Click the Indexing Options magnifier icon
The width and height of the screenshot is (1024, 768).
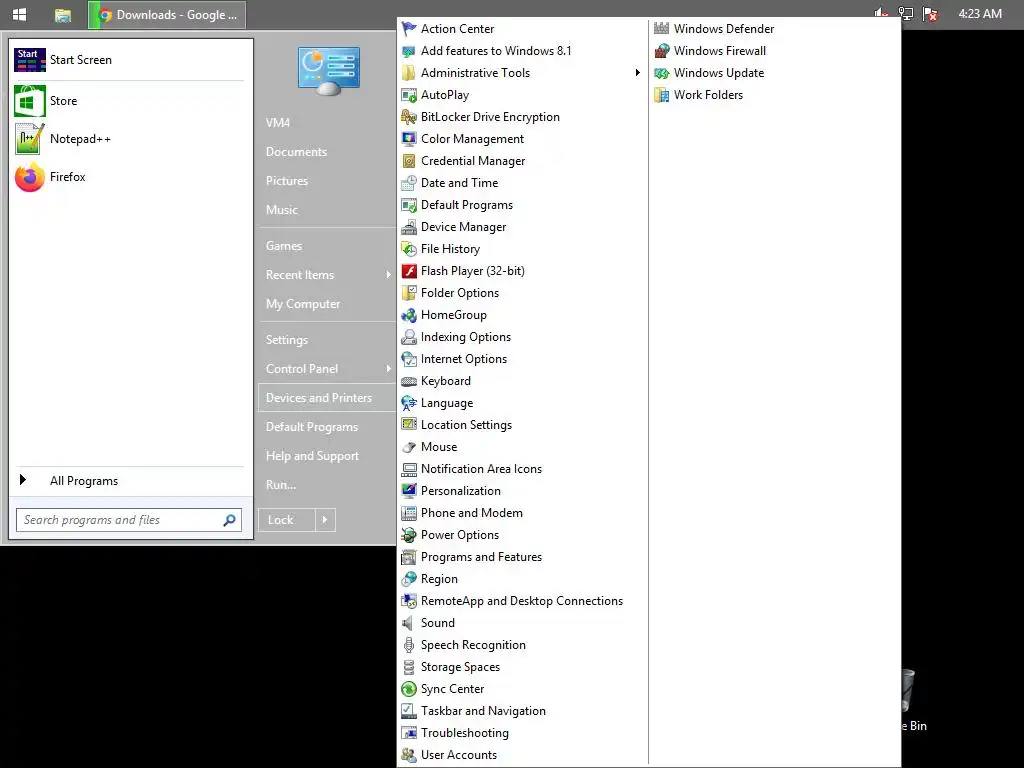pyautogui.click(x=409, y=337)
